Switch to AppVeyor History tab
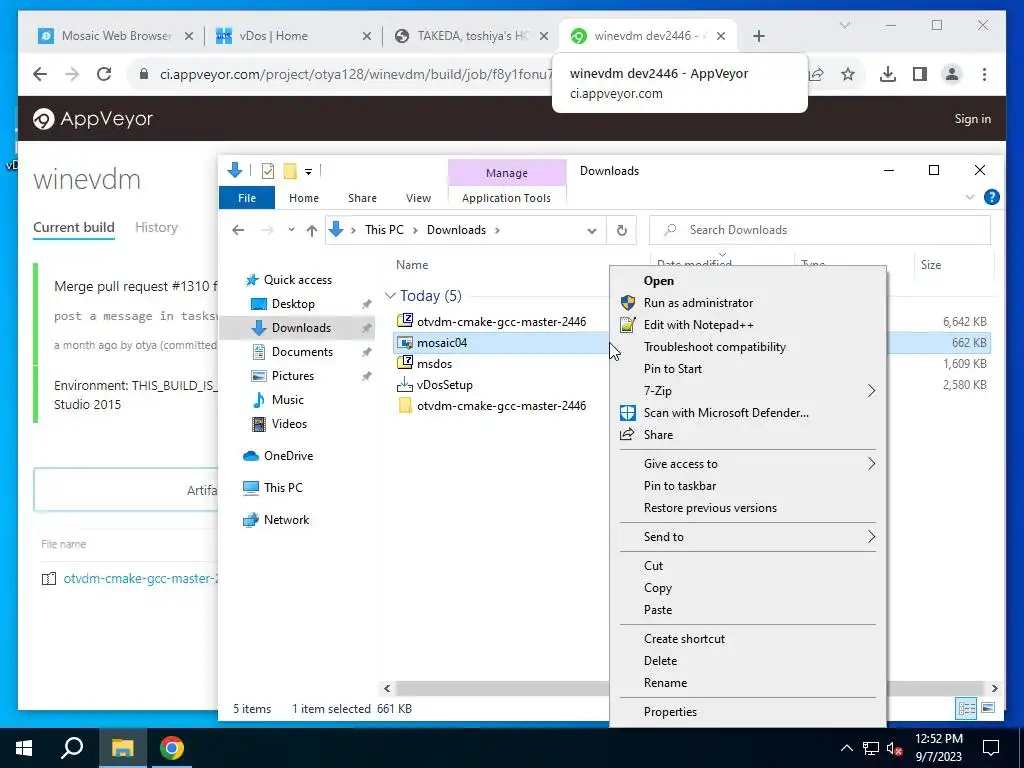Image resolution: width=1024 pixels, height=768 pixels. tap(156, 227)
